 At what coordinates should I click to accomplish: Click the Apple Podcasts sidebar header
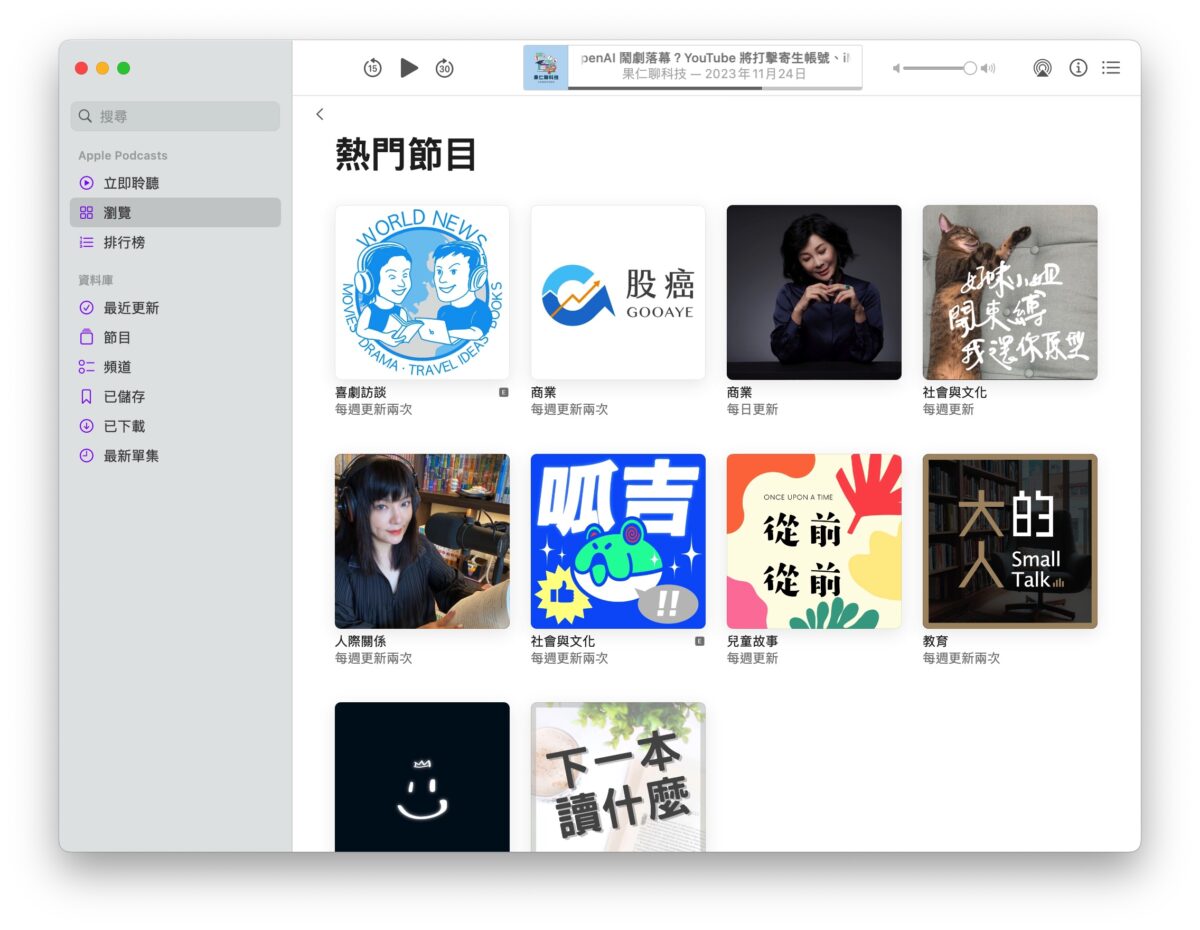pyautogui.click(x=123, y=155)
